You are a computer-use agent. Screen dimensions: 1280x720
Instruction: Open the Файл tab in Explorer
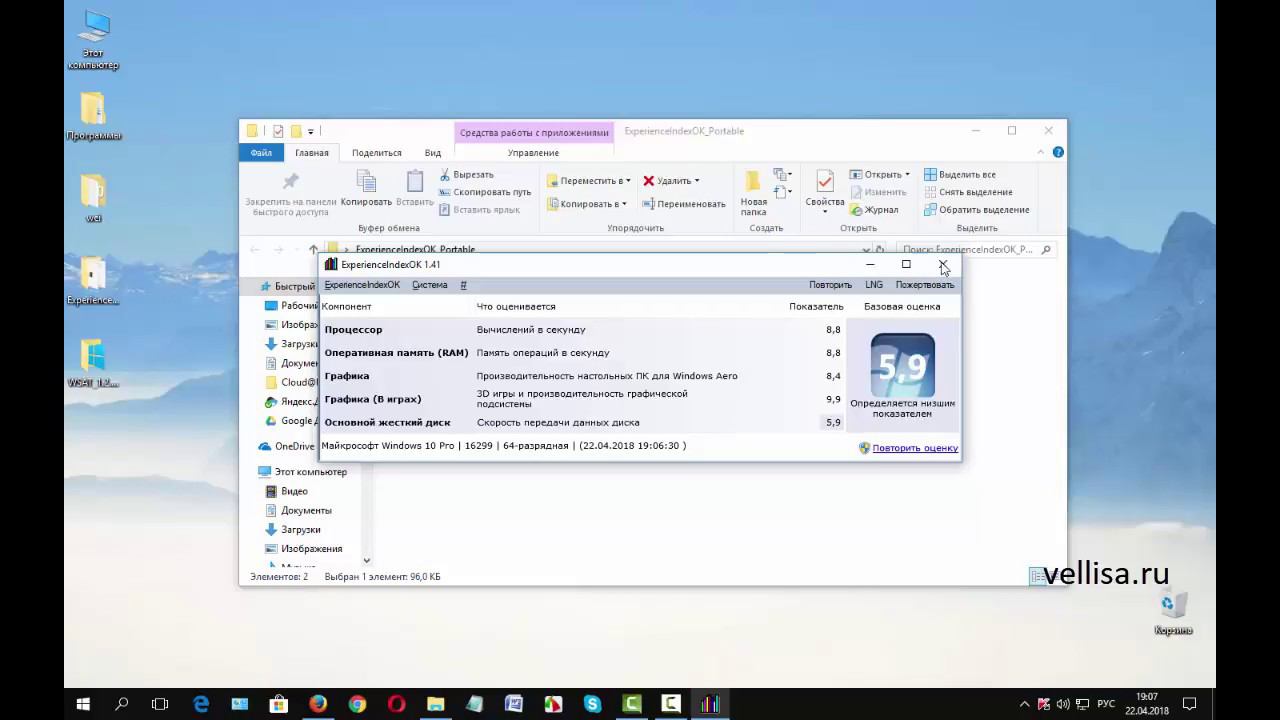click(x=261, y=153)
